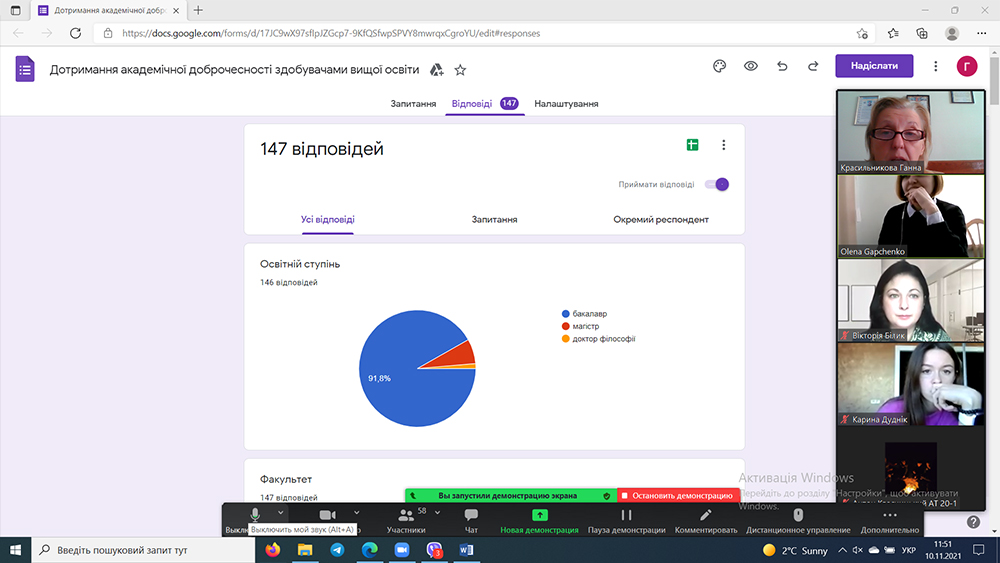1000x563 pixels.
Task: Open the 'Окремий респондент' tab
Action: [660, 219]
